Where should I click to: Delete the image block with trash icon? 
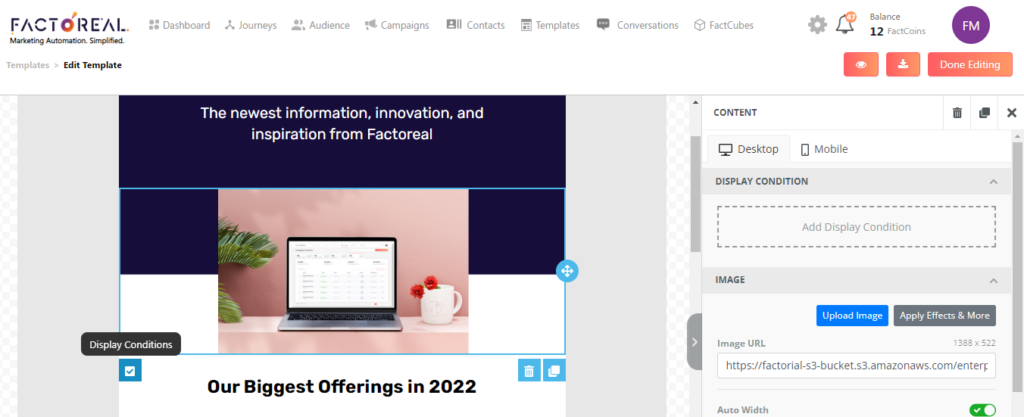coord(529,371)
